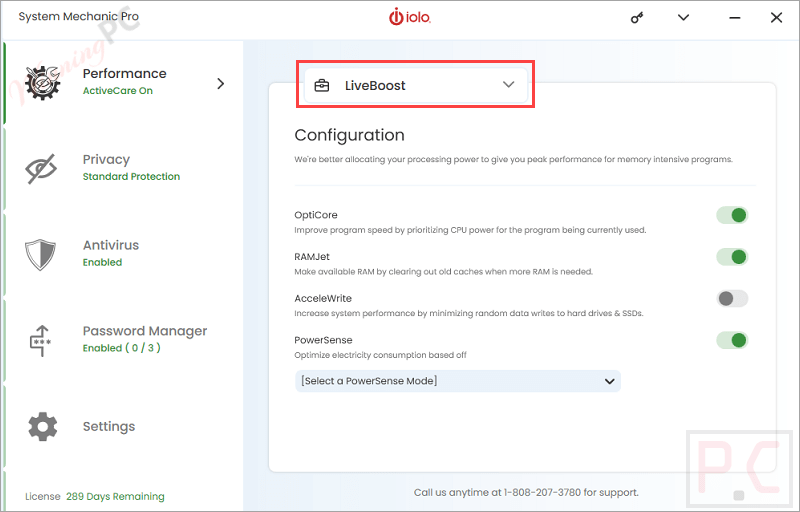The width and height of the screenshot is (800, 512).
Task: Click Enabled status under Antivirus
Action: tap(103, 262)
